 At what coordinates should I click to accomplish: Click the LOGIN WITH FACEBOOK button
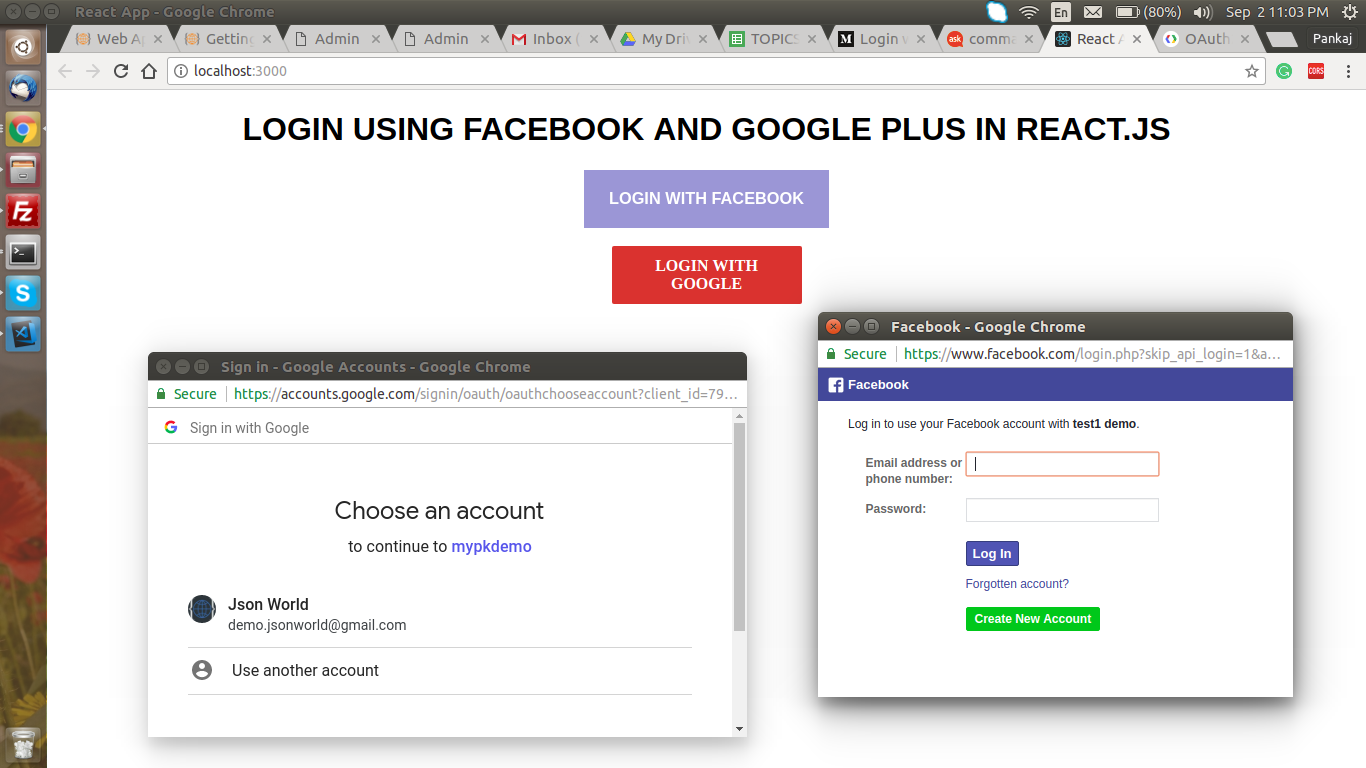(706, 199)
